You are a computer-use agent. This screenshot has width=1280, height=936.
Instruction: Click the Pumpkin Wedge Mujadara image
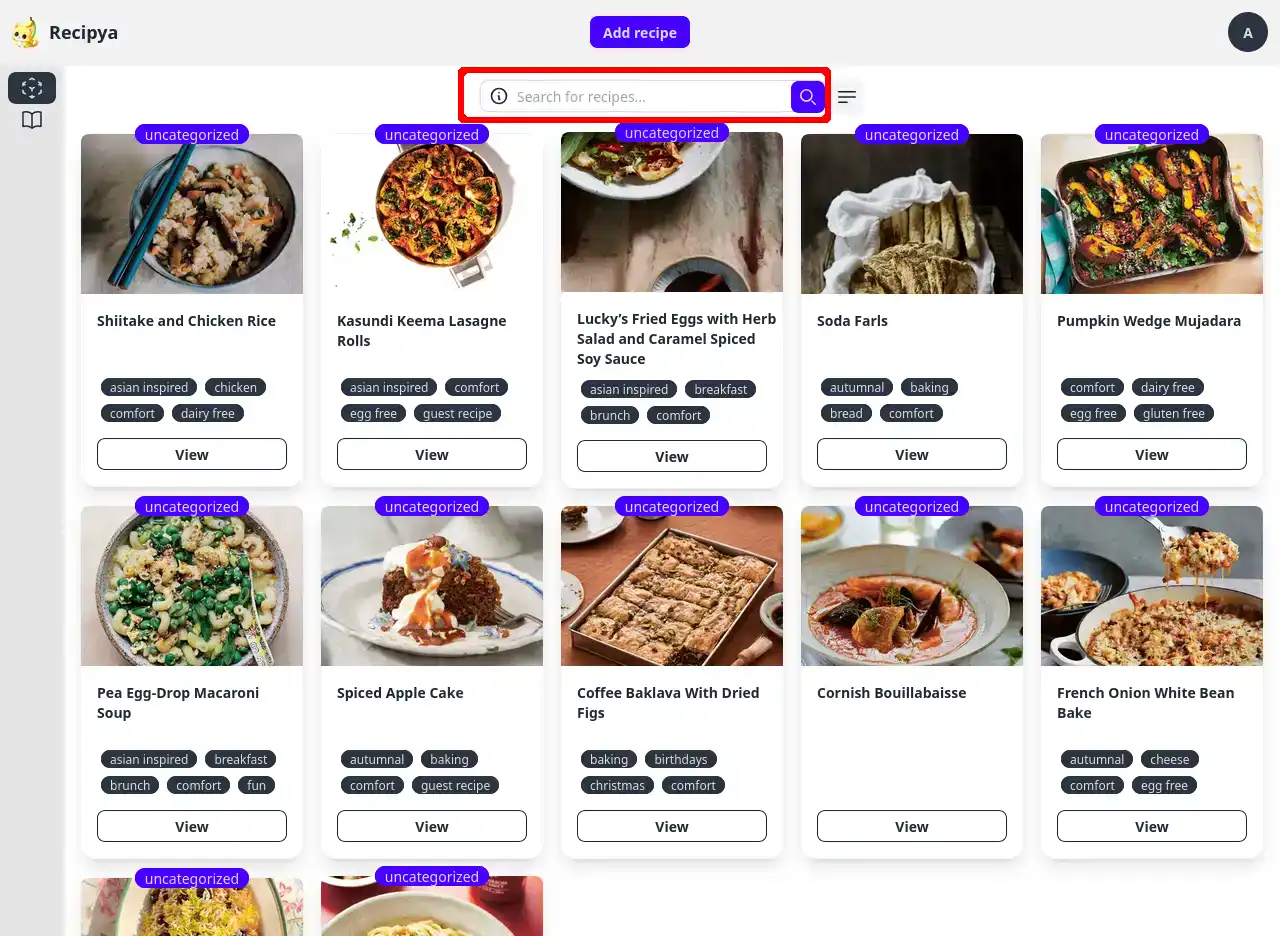click(x=1152, y=214)
